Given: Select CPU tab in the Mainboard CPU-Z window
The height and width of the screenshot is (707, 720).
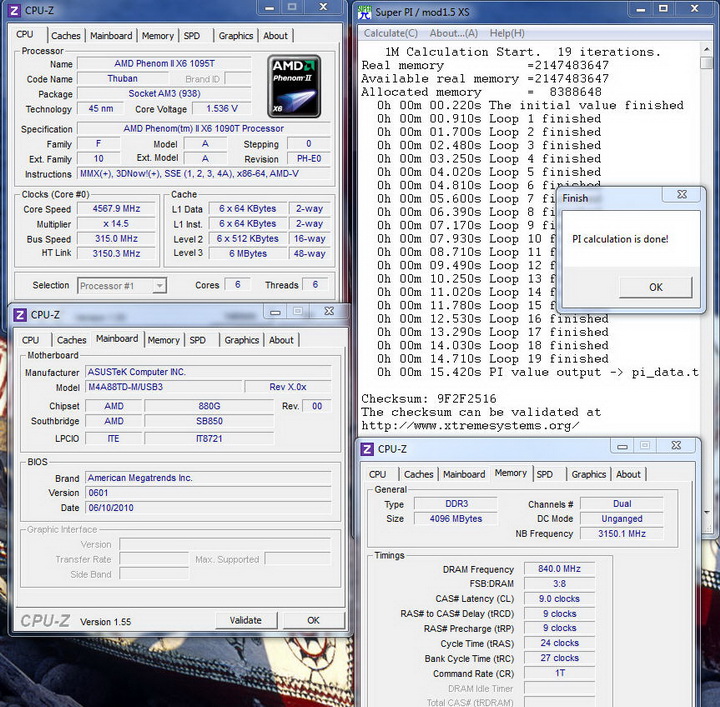Looking at the screenshot, I should point(31,340).
